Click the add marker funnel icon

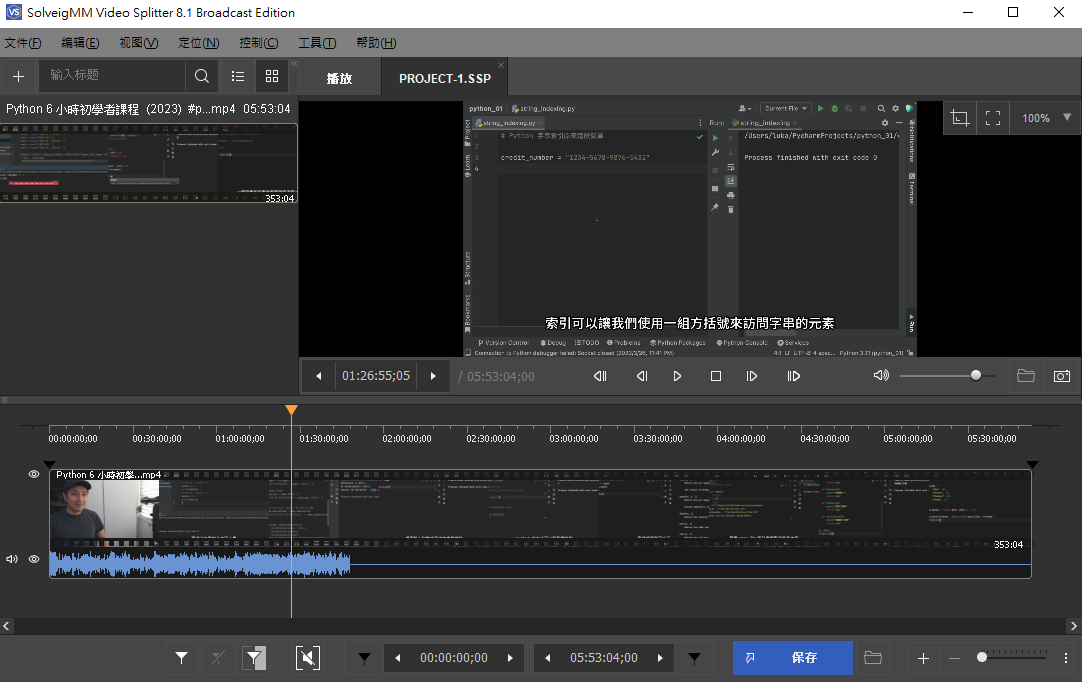[x=181, y=657]
